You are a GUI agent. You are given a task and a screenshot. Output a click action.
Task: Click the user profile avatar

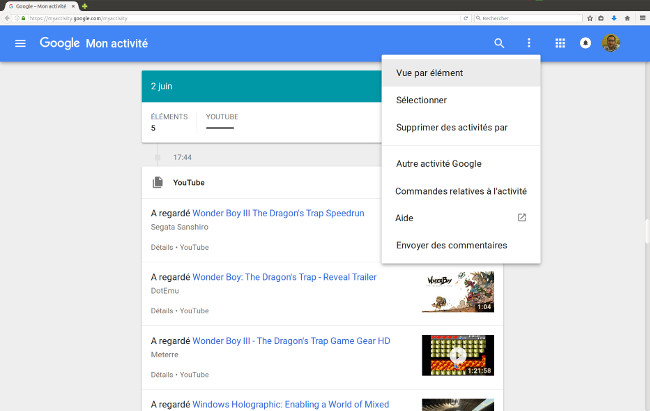tap(611, 43)
